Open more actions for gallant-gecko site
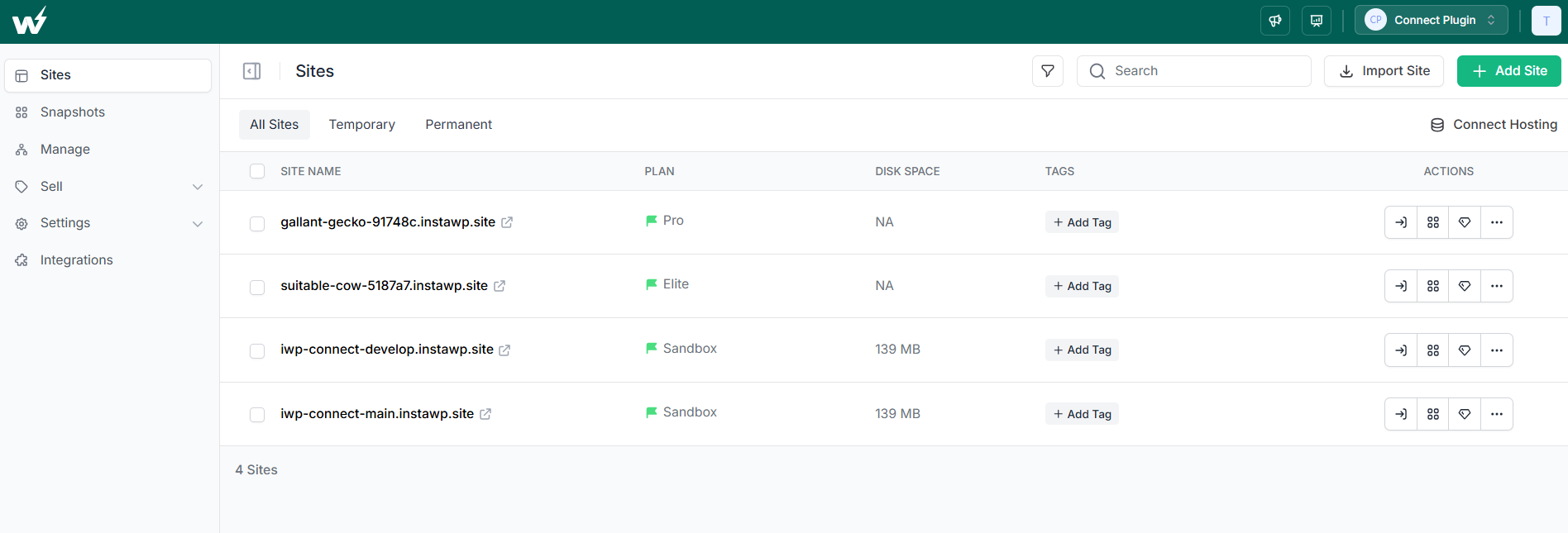The height and width of the screenshot is (533, 1568). click(1497, 222)
